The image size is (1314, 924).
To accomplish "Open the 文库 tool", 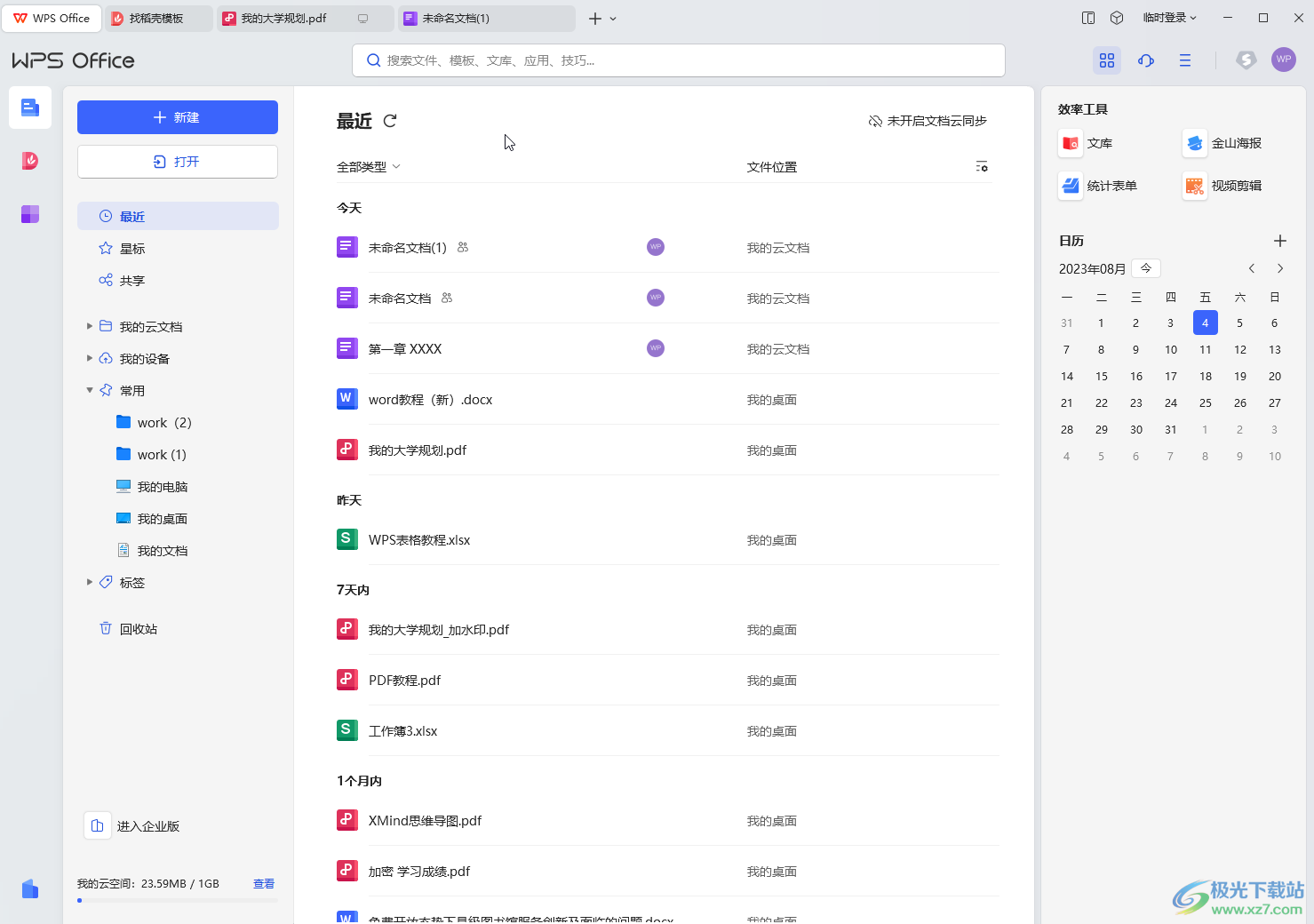I will pos(1086,143).
